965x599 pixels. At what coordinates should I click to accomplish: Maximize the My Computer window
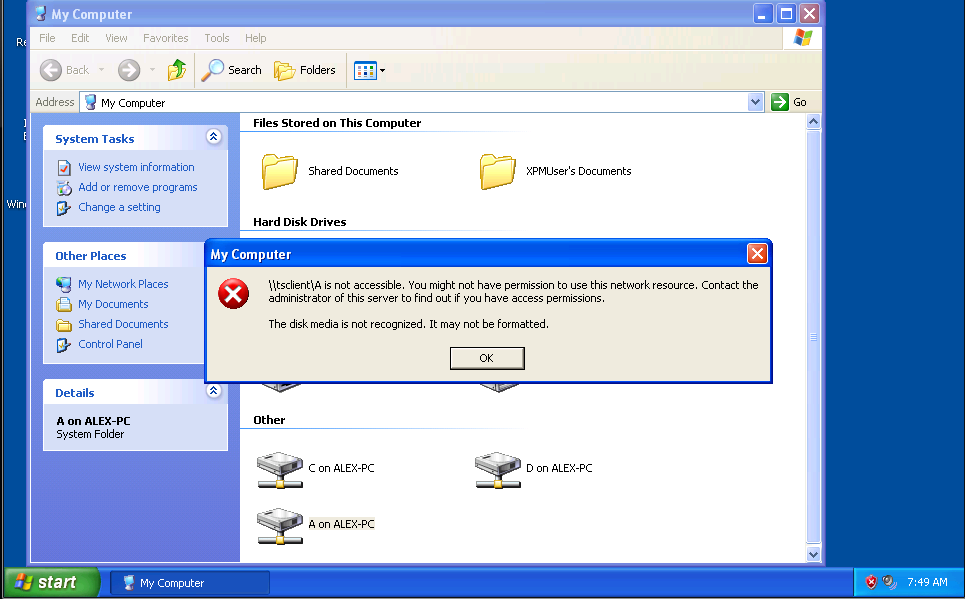pos(786,14)
